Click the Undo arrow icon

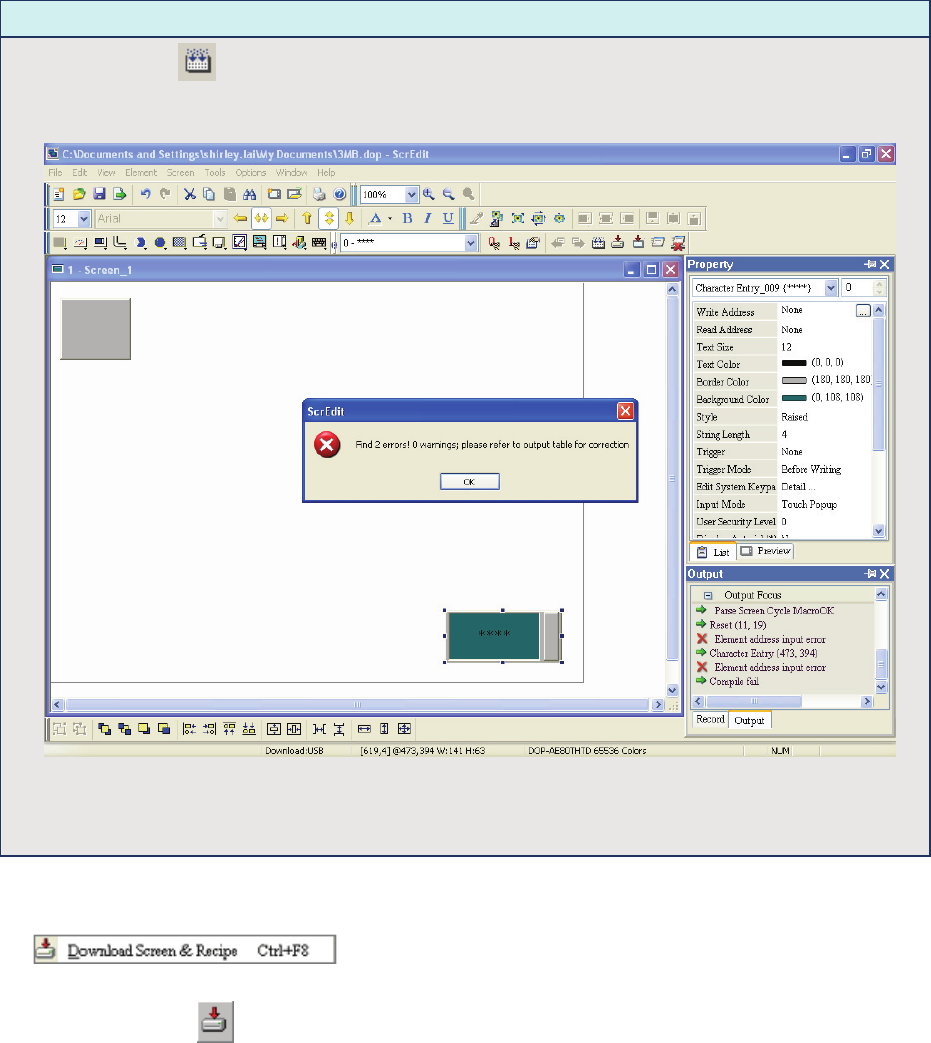coord(145,194)
